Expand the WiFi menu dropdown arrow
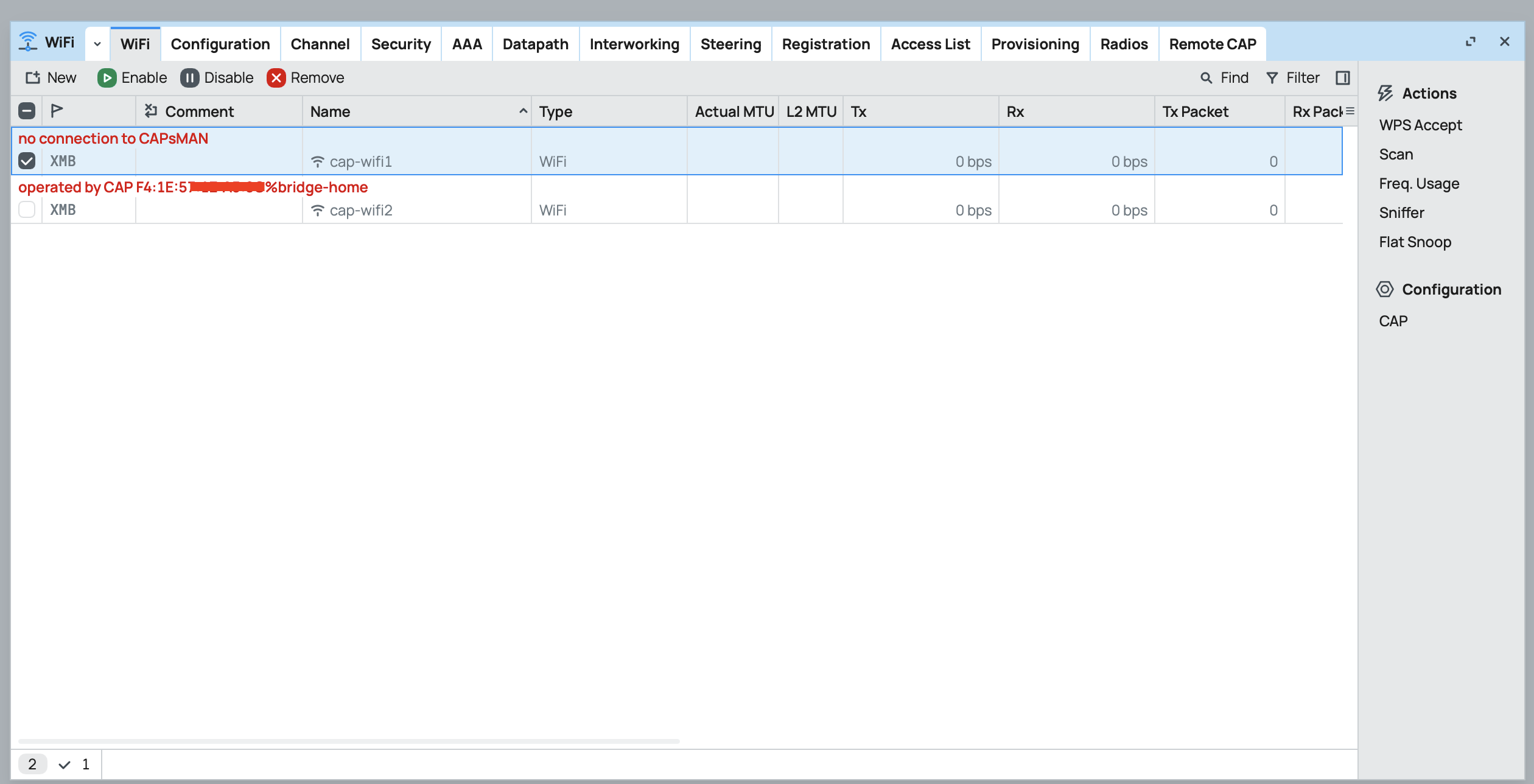The height and width of the screenshot is (784, 1534). tap(97, 44)
